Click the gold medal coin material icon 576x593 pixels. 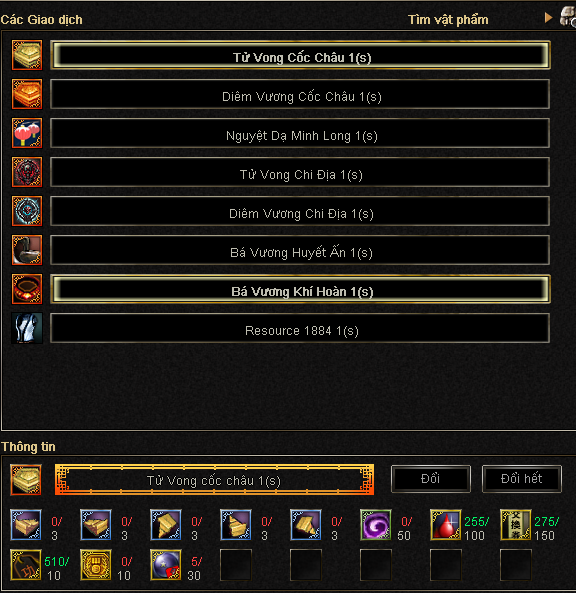click(x=96, y=565)
